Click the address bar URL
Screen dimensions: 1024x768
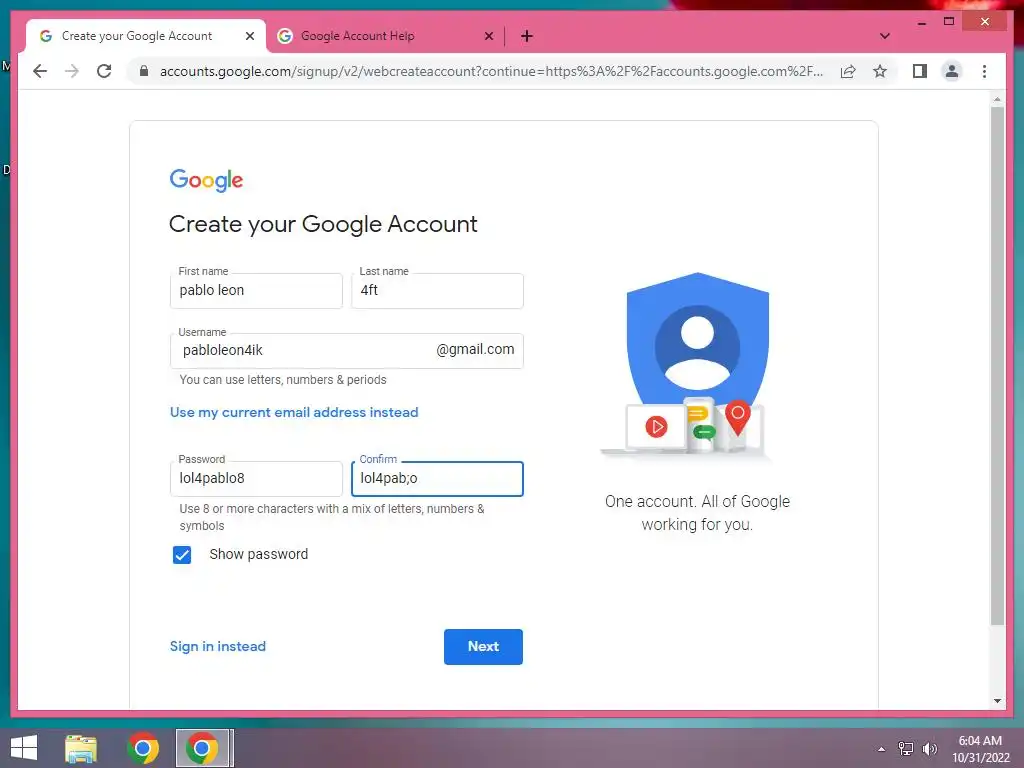[x=491, y=71]
